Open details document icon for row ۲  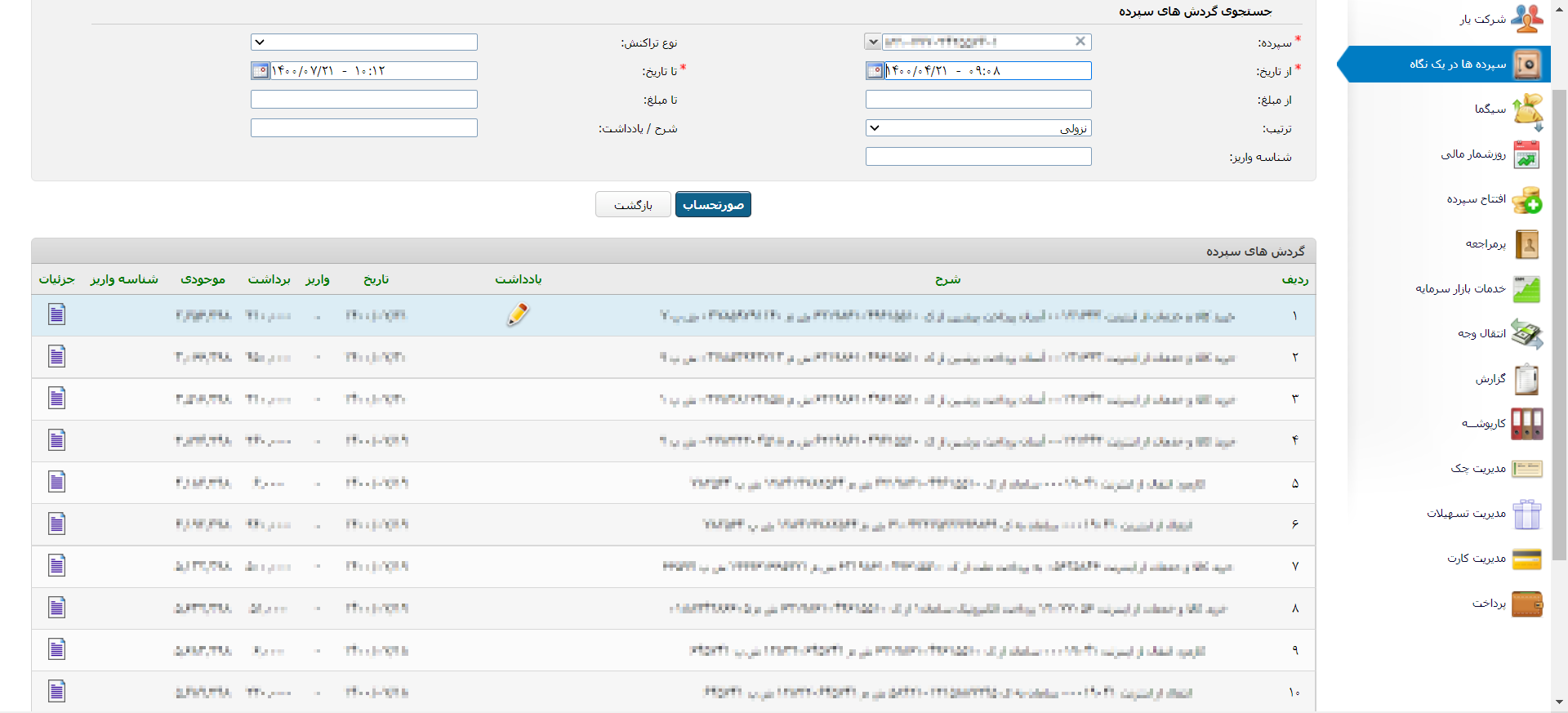pyautogui.click(x=56, y=356)
